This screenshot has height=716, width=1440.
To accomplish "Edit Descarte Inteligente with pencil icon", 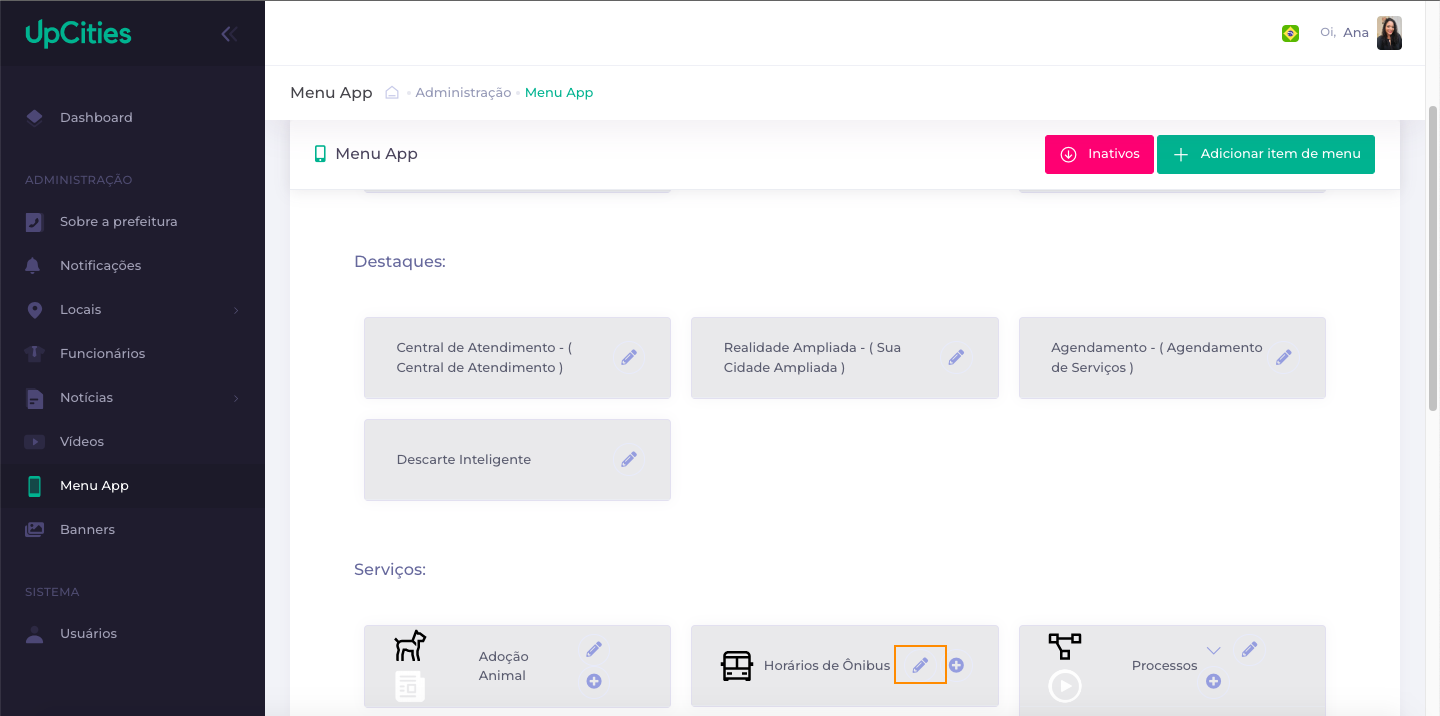I will (x=629, y=459).
